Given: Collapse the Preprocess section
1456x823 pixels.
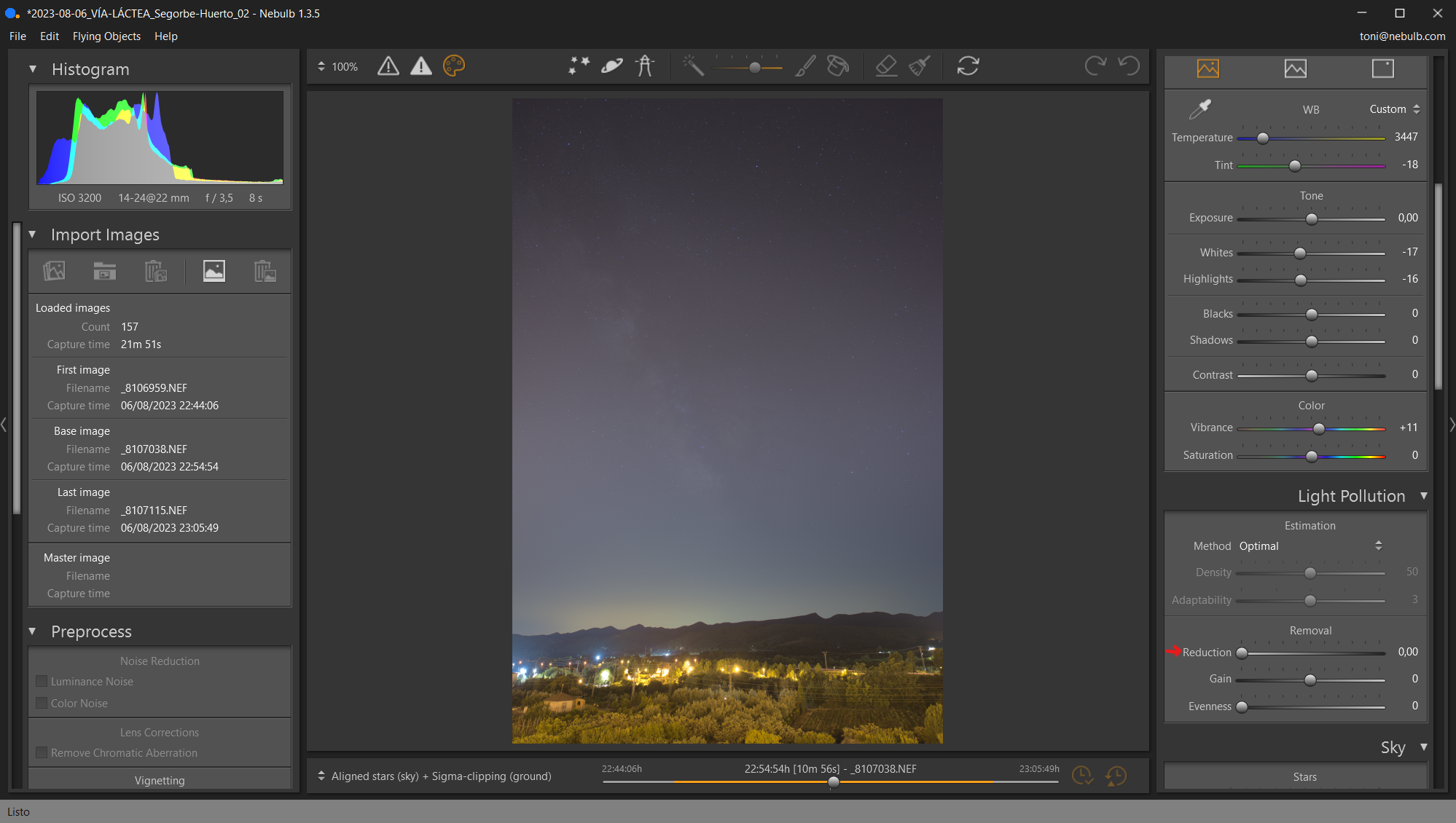Looking at the screenshot, I should (x=32, y=631).
